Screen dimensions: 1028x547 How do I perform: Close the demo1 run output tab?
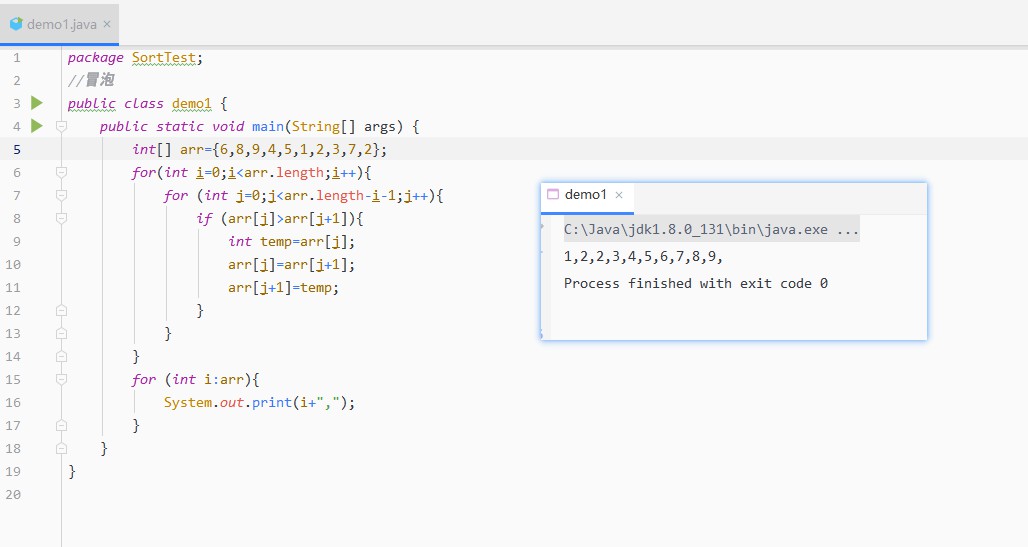(x=619, y=195)
